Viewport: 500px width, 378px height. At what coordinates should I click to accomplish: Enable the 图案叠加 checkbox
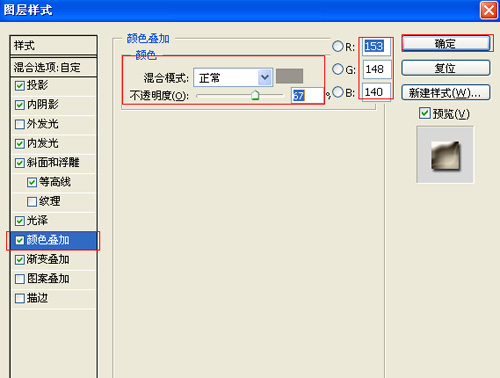(20, 279)
